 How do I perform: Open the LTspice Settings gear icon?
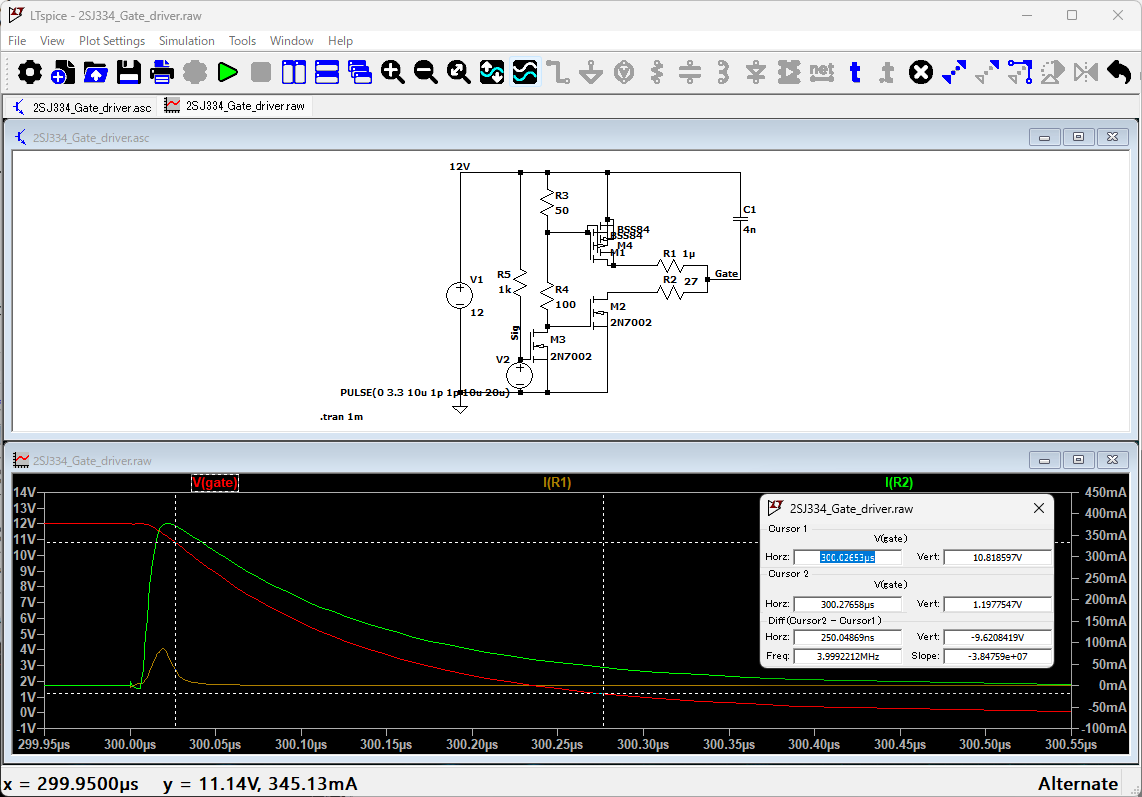tap(30, 72)
